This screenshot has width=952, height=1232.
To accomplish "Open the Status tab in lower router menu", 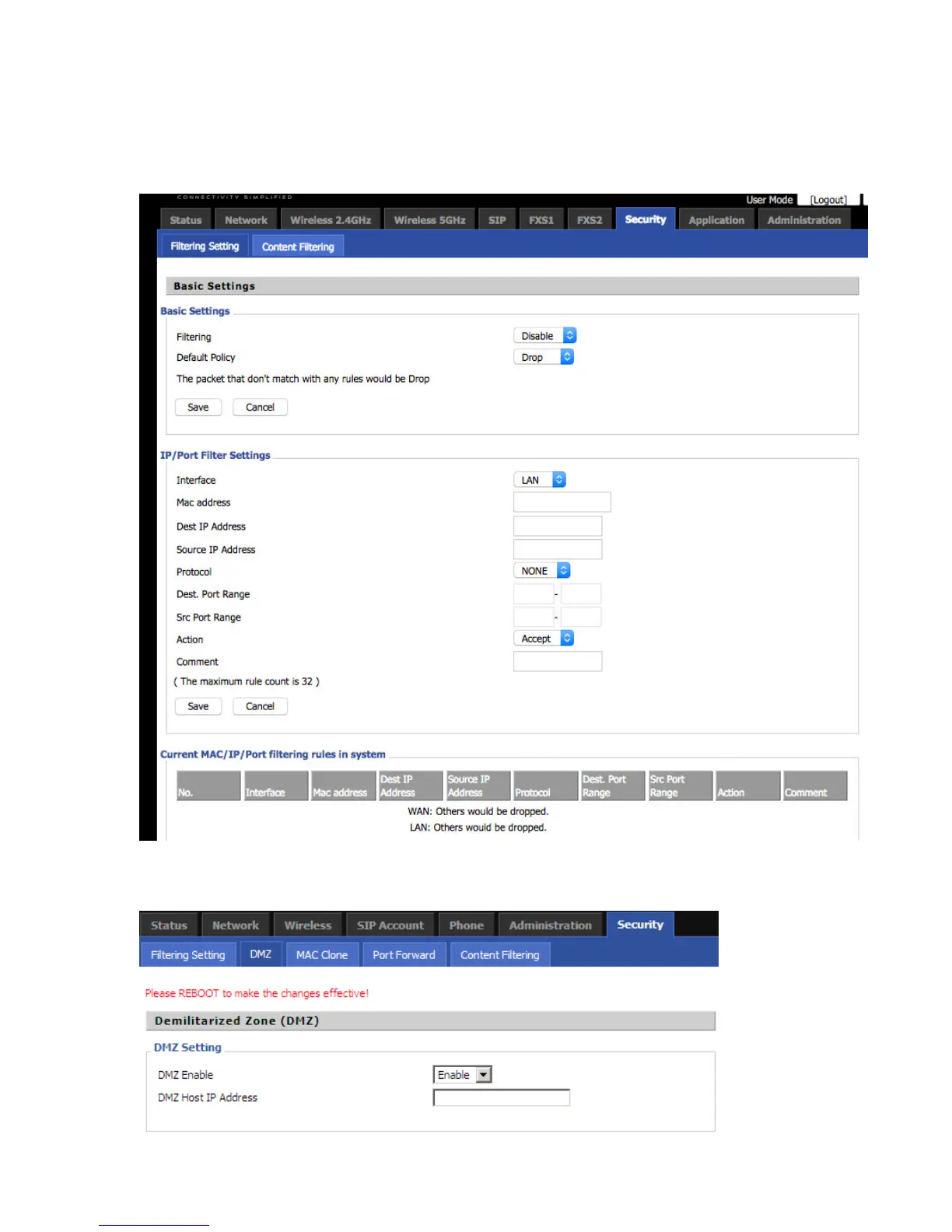I will click(x=169, y=925).
